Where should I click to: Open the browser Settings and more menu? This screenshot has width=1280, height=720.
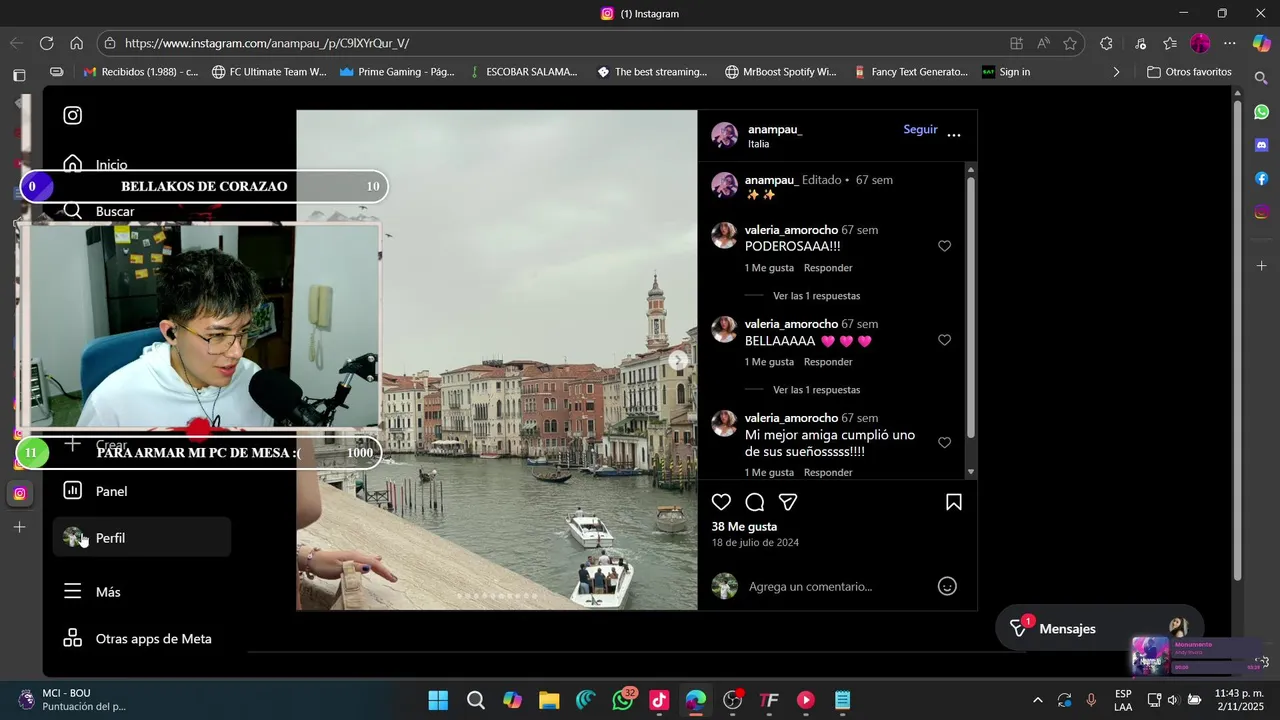click(1230, 43)
